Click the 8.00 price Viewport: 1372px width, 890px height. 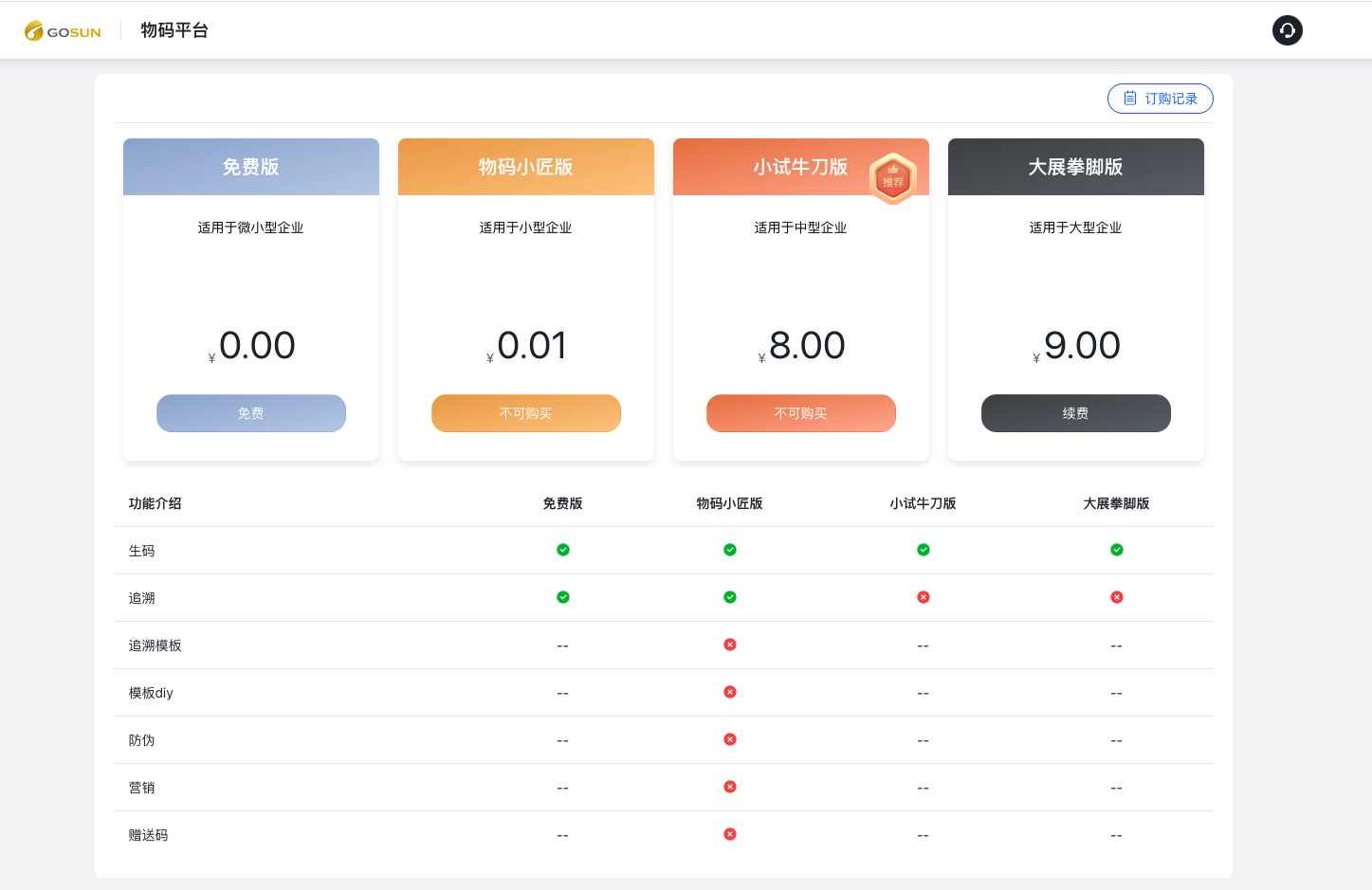click(x=807, y=346)
